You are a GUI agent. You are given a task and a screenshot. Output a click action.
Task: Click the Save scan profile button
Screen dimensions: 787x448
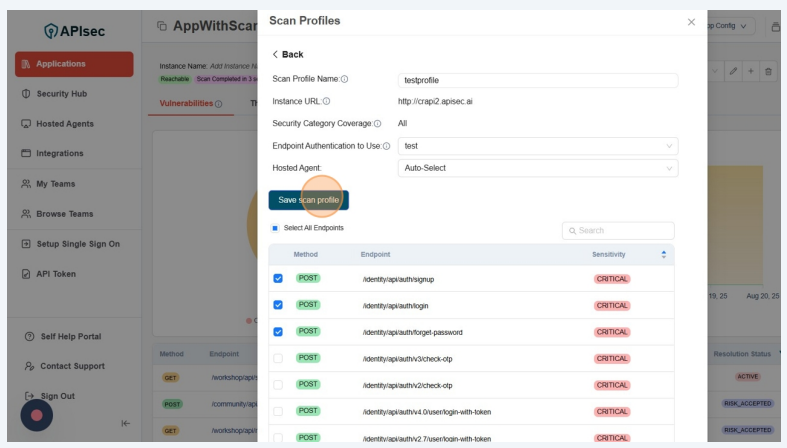[308, 200]
